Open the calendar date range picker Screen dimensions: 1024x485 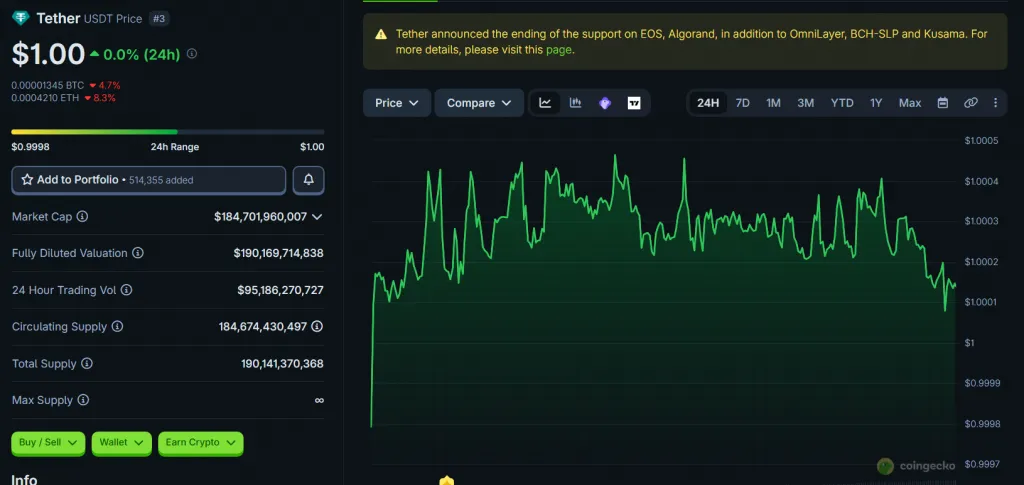pos(942,102)
